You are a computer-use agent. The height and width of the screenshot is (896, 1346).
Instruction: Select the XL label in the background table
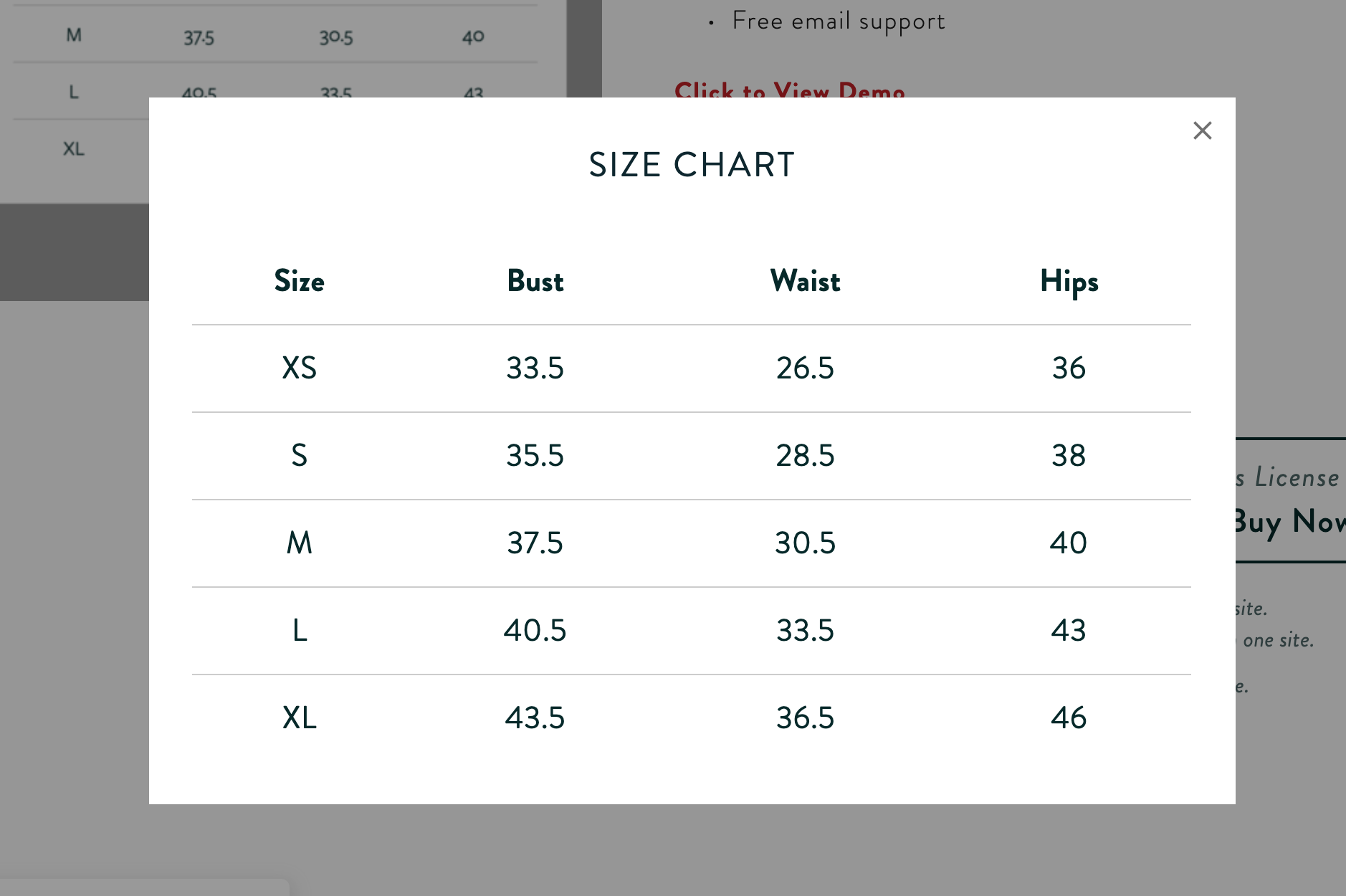point(72,149)
